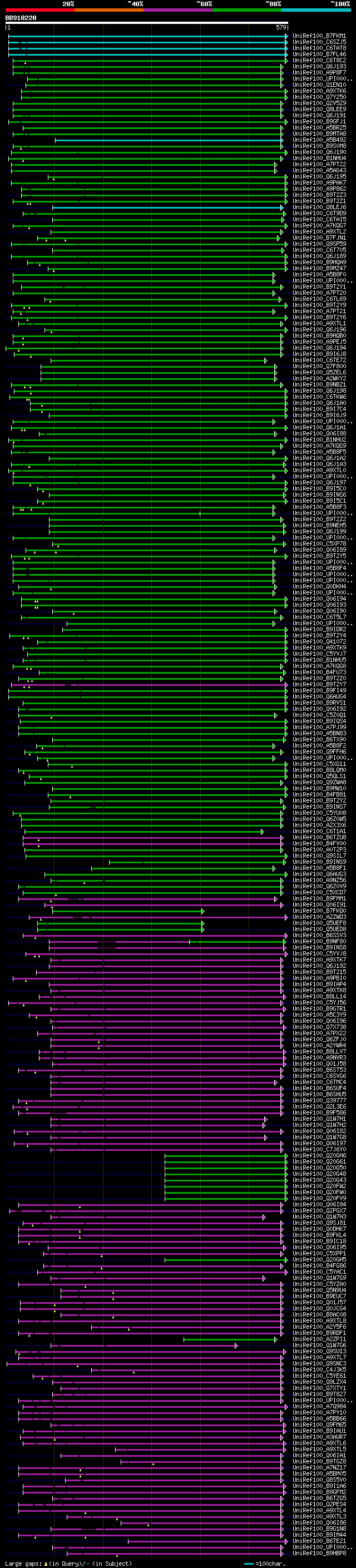356x1568 pixels.
Task: Select hit UniRef100_Q5UEF8
Action: 319,923
